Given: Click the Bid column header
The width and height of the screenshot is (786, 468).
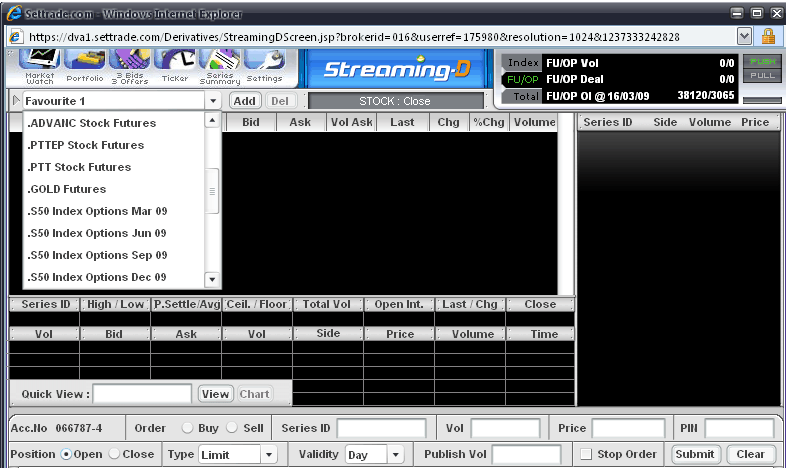Looking at the screenshot, I should point(251,122).
